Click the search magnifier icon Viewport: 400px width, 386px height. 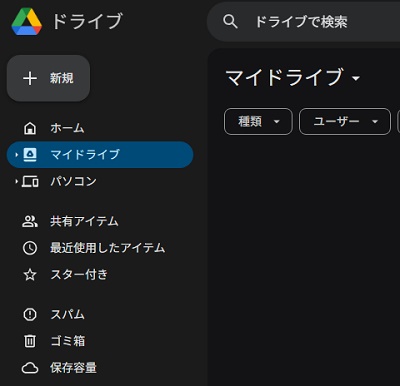pyautogui.click(x=230, y=22)
